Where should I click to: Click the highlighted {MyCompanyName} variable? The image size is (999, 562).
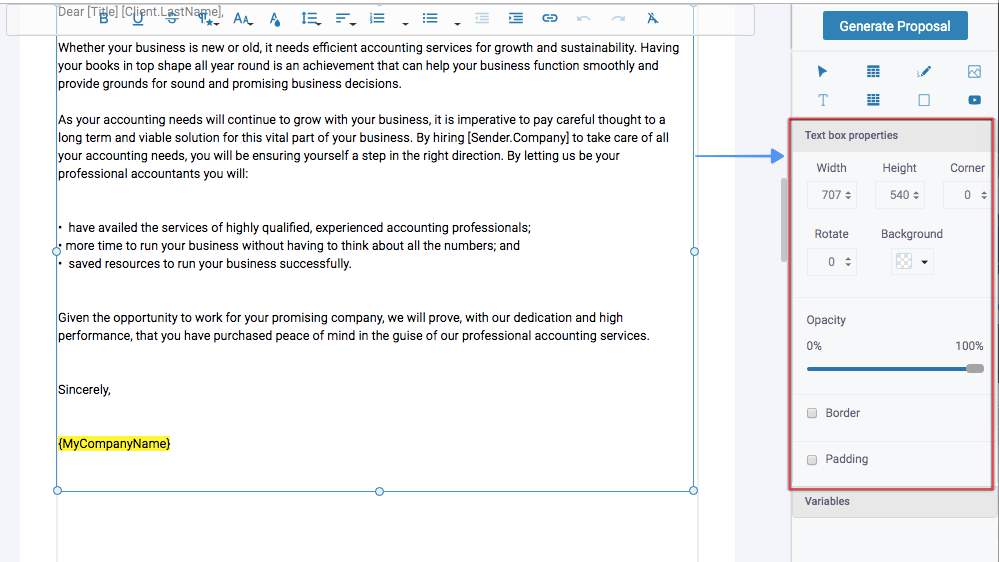(x=114, y=443)
